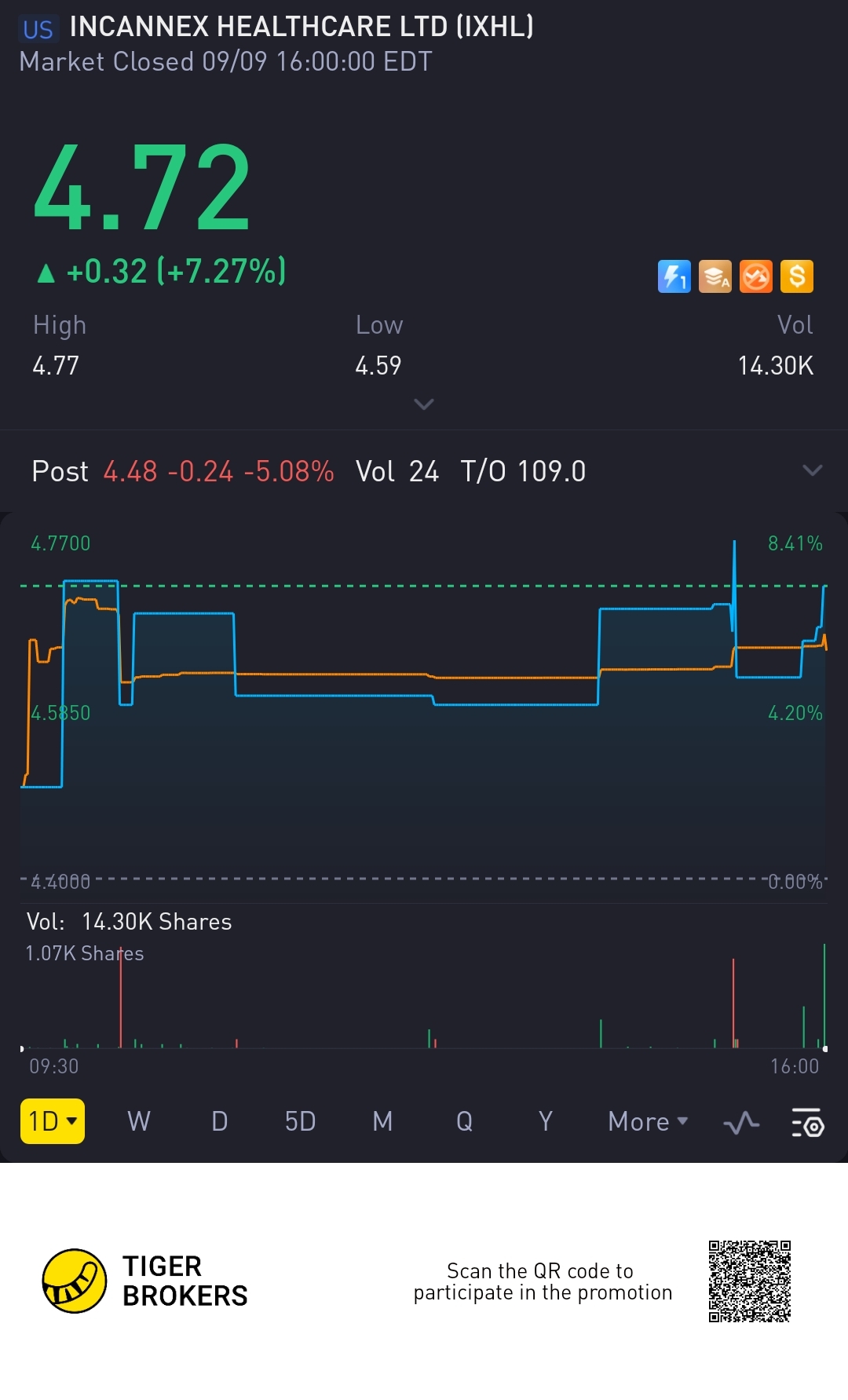Select the D timeframe tab
848x1400 pixels.
[x=220, y=1121]
